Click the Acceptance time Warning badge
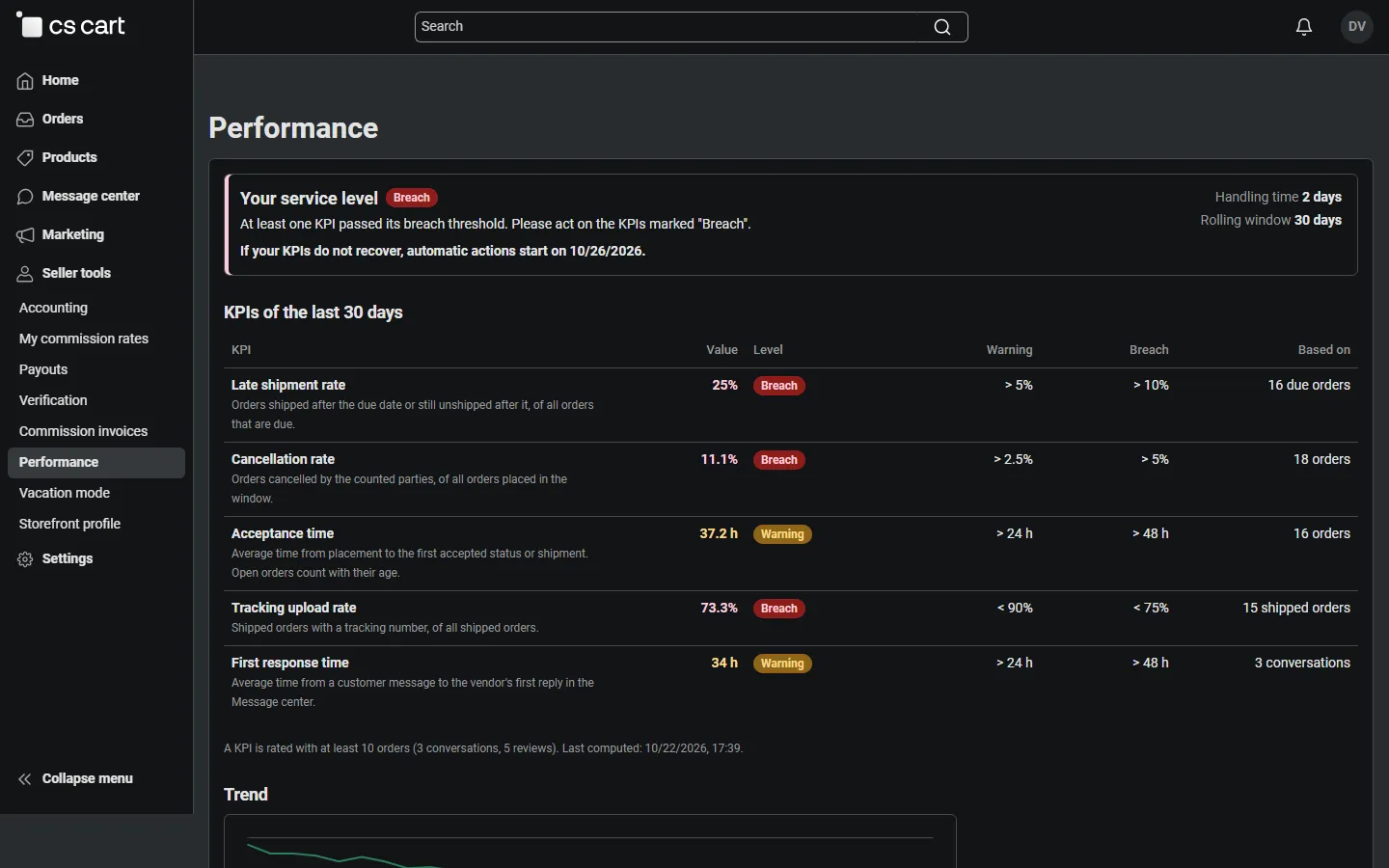The height and width of the screenshot is (868, 1389). pos(782,534)
